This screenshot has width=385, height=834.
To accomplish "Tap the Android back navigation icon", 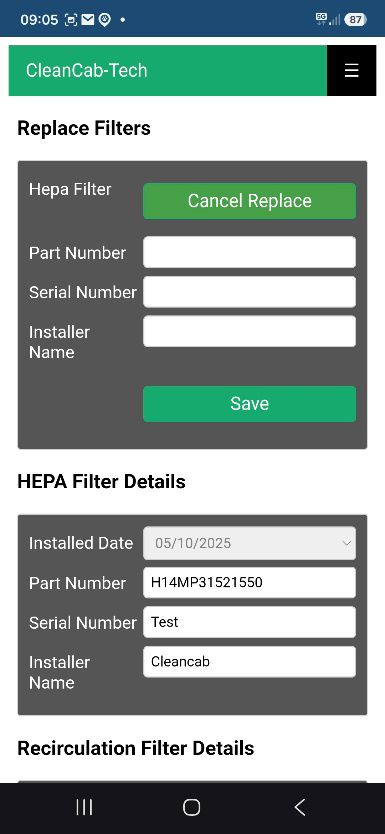I will pyautogui.click(x=299, y=807).
